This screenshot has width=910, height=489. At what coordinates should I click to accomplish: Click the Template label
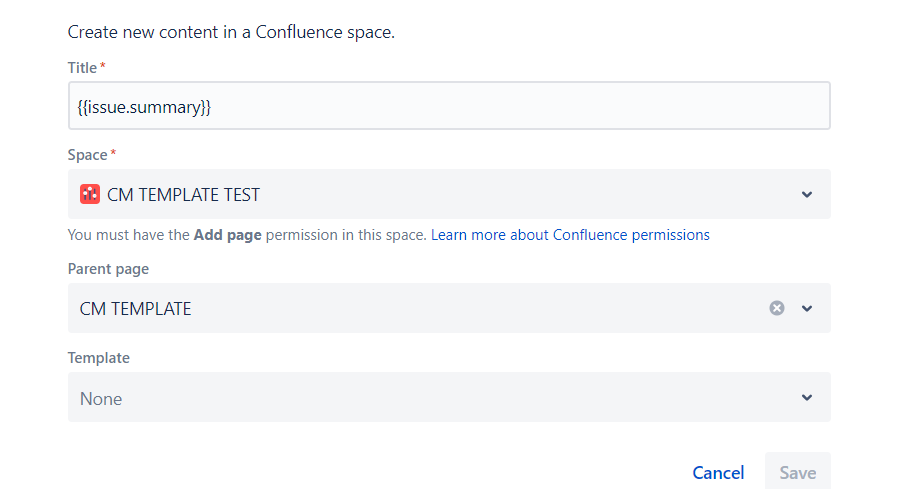pyautogui.click(x=99, y=358)
